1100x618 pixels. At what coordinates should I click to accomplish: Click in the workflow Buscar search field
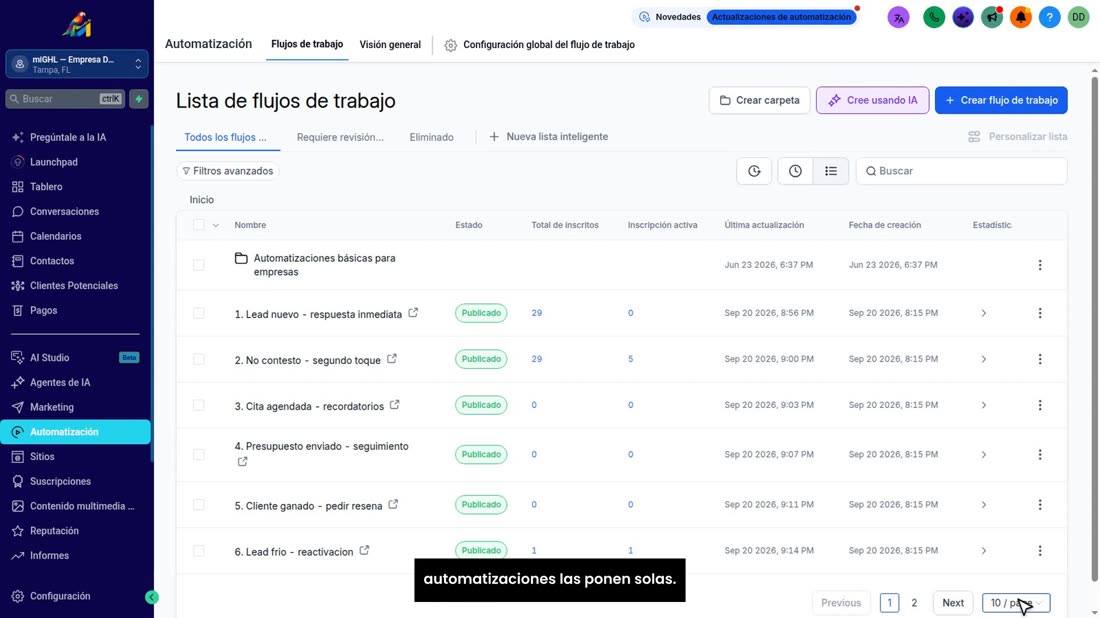(x=961, y=171)
